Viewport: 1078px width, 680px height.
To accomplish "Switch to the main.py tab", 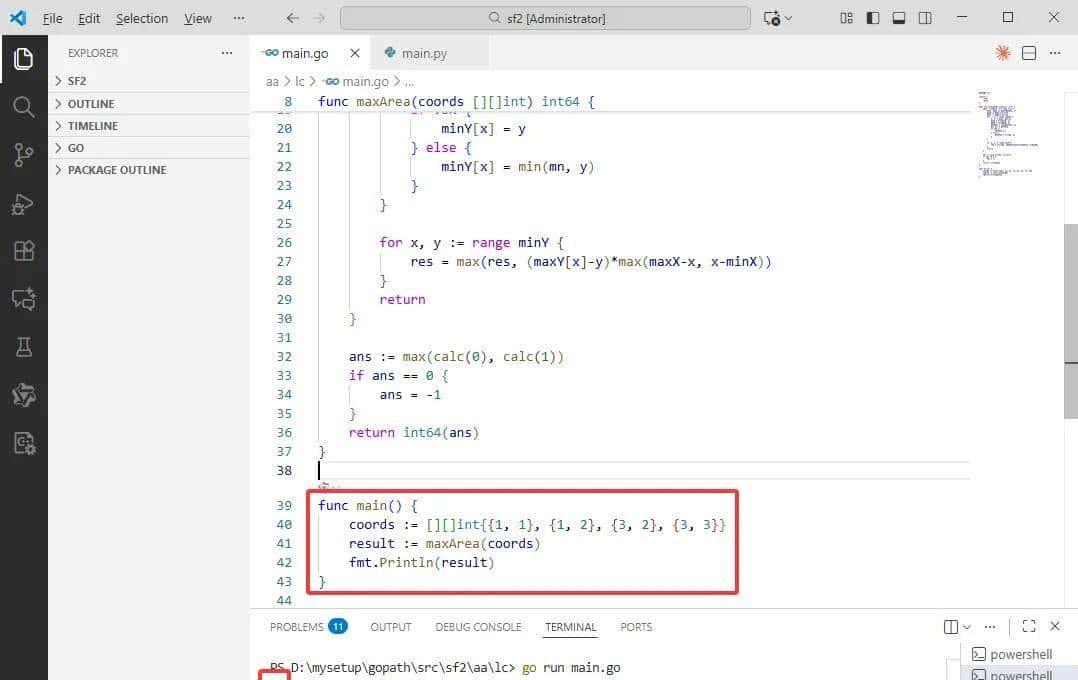I will pos(422,53).
